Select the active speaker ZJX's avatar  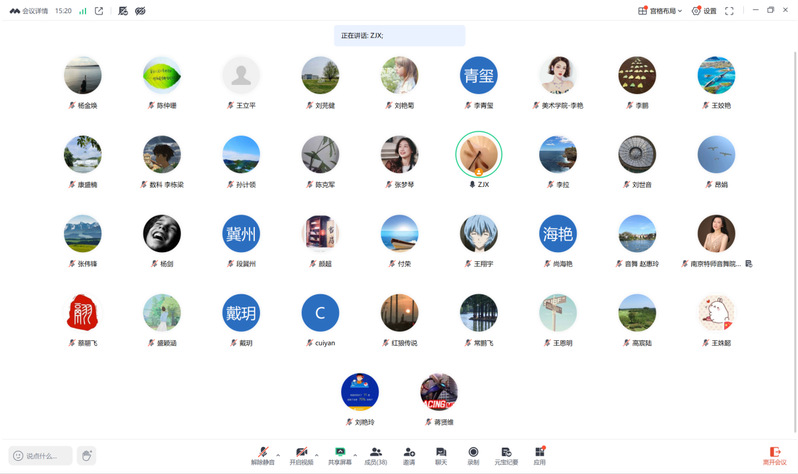[478, 155]
